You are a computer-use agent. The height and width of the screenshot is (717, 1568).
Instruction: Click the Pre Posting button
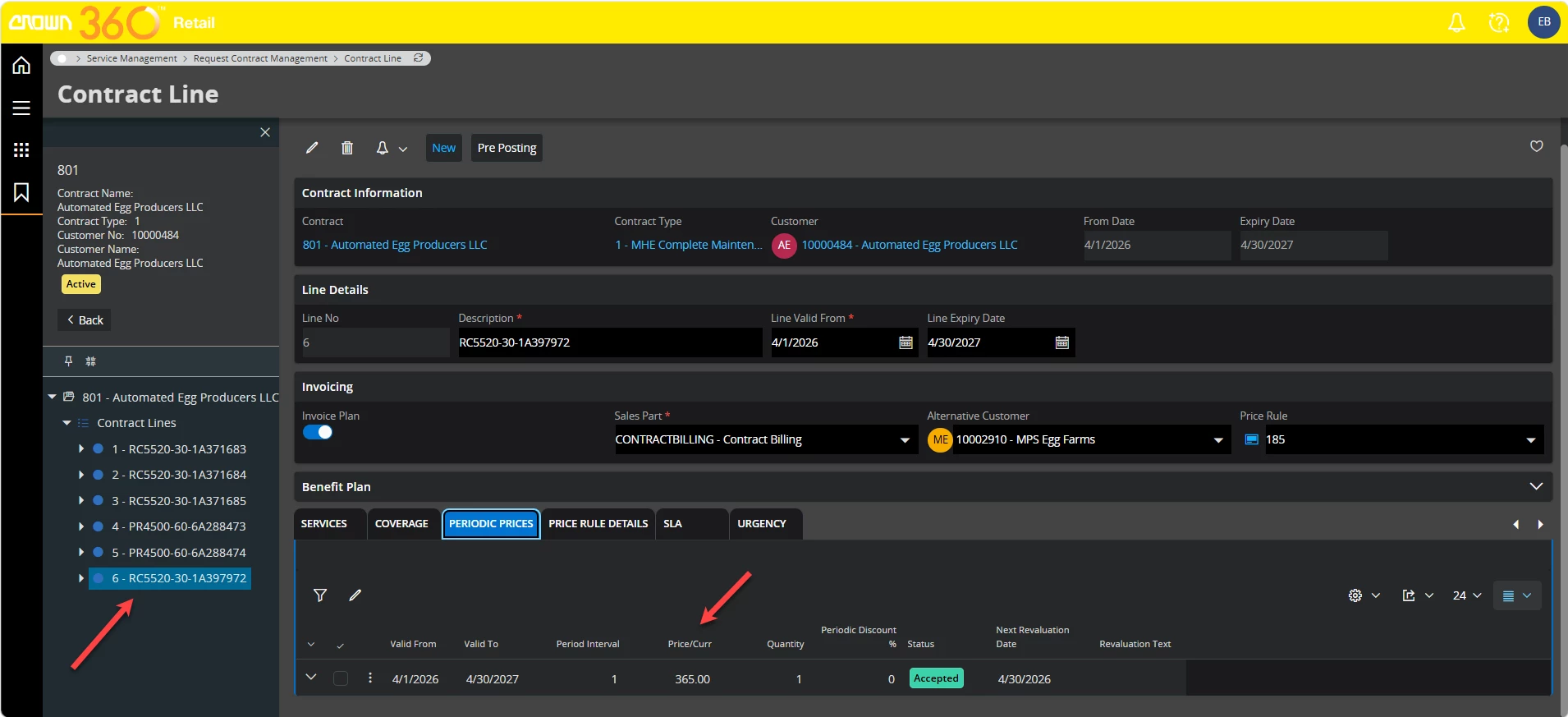click(x=507, y=148)
